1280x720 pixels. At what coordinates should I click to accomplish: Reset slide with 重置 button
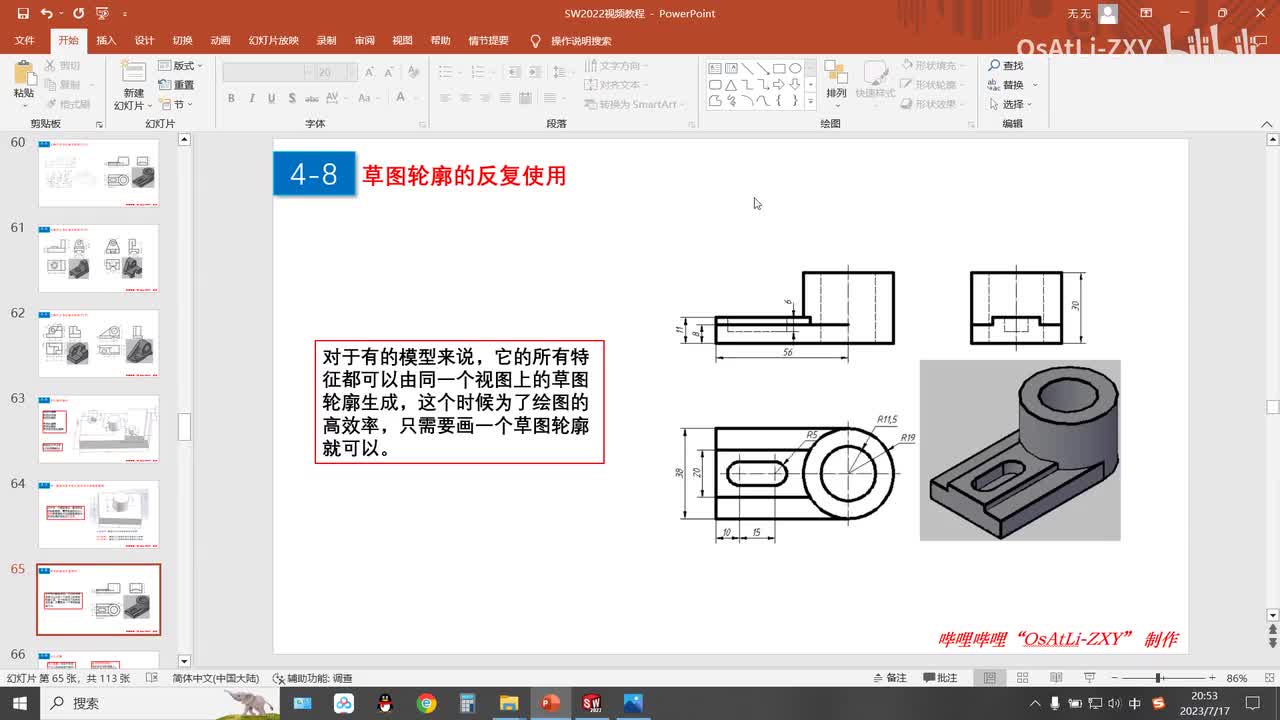(x=177, y=85)
